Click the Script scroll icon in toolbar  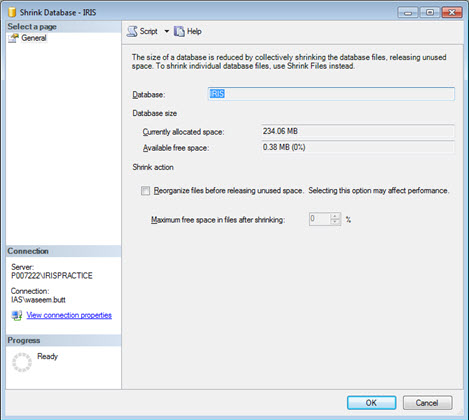pos(132,31)
